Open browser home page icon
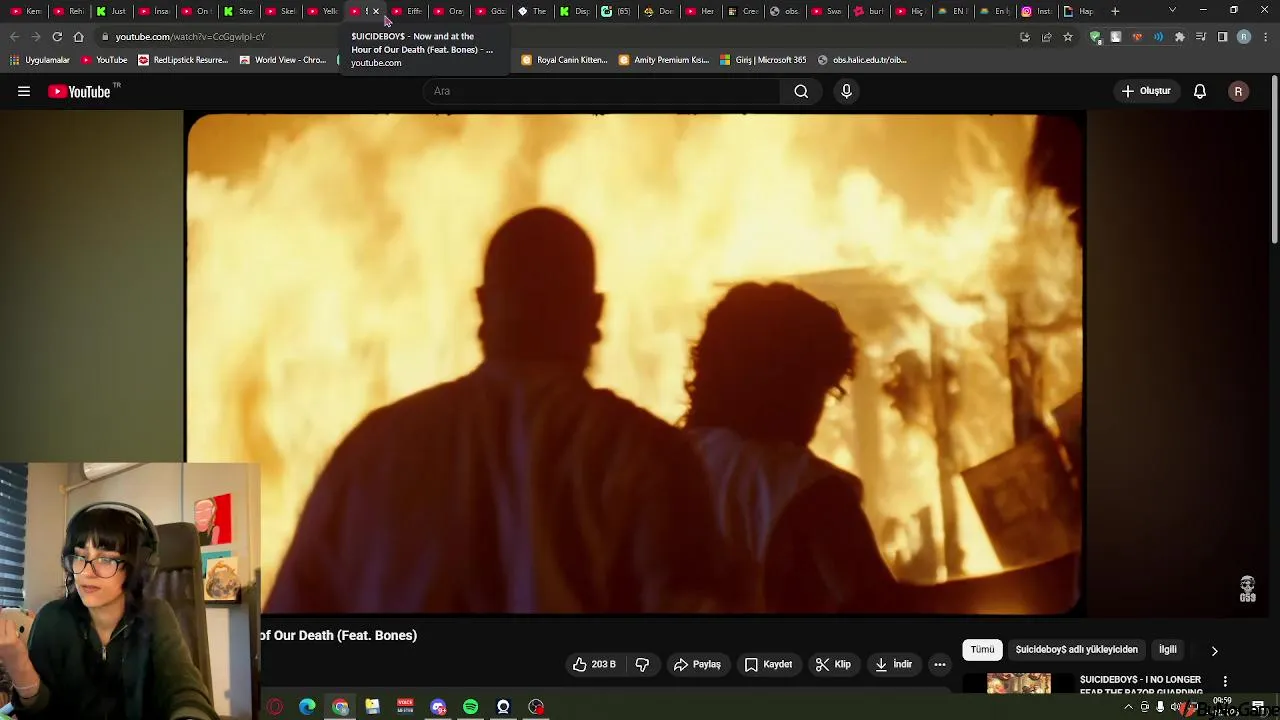1280x720 pixels. [78, 37]
